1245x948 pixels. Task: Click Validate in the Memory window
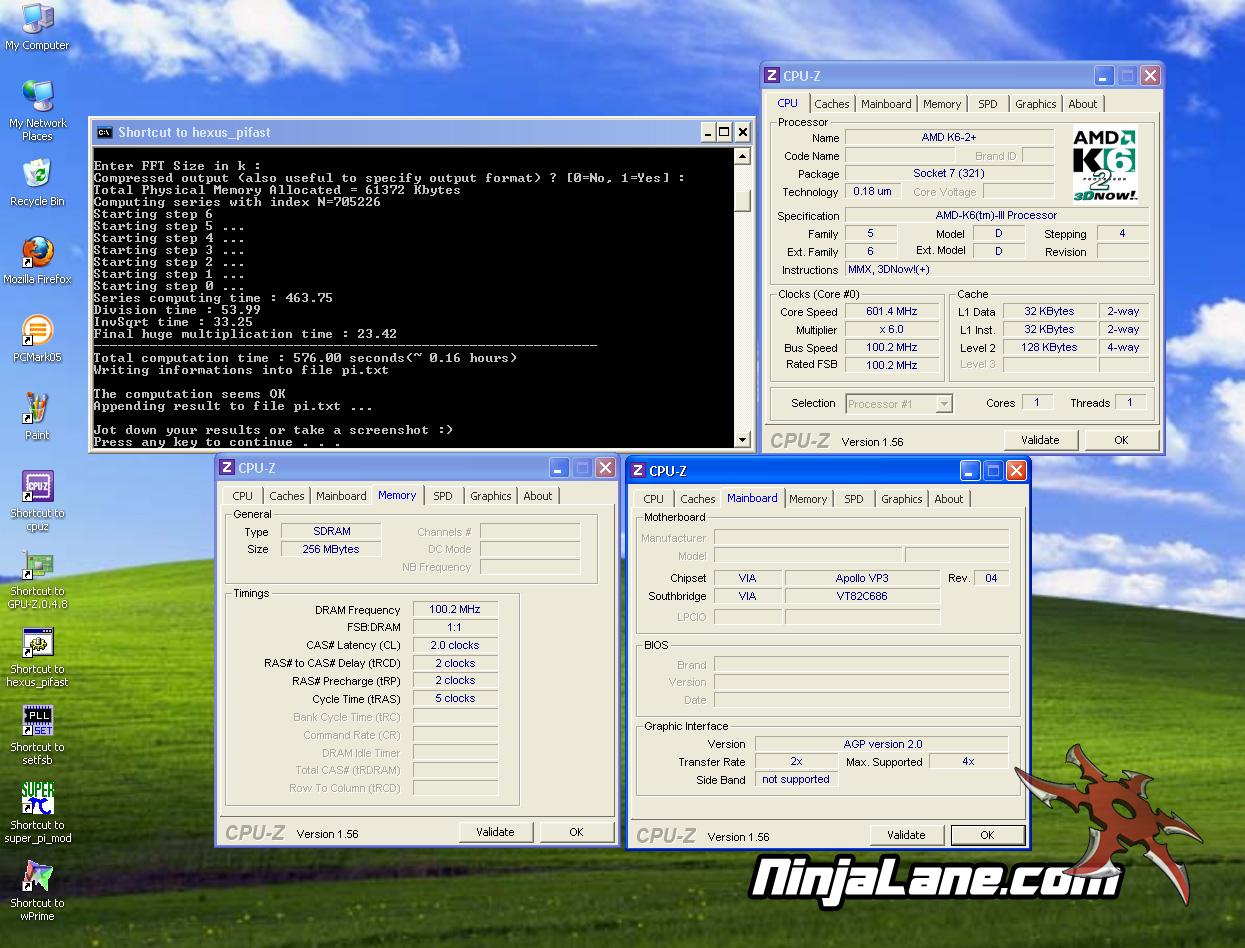click(x=495, y=832)
